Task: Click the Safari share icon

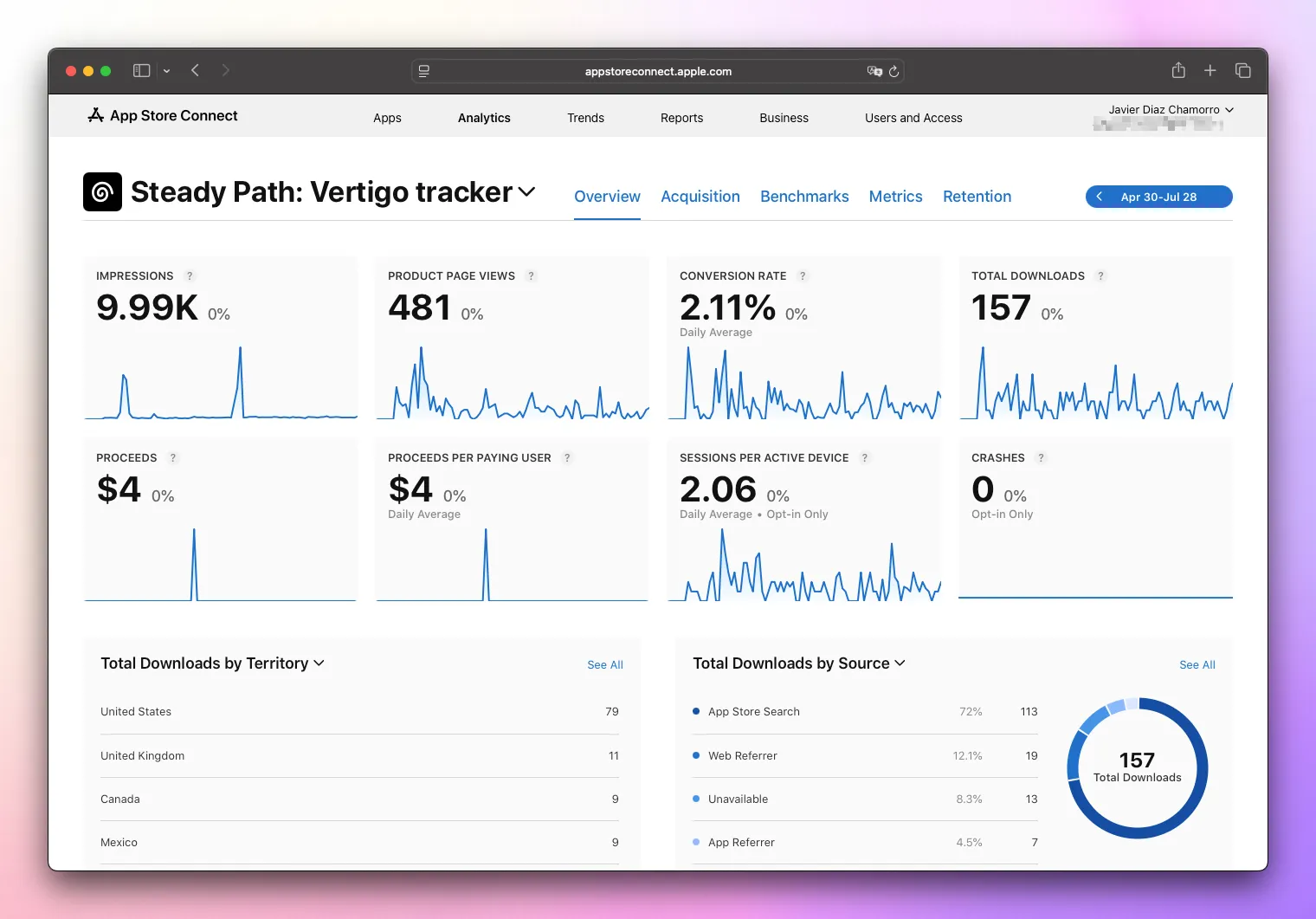Action: point(1178,71)
